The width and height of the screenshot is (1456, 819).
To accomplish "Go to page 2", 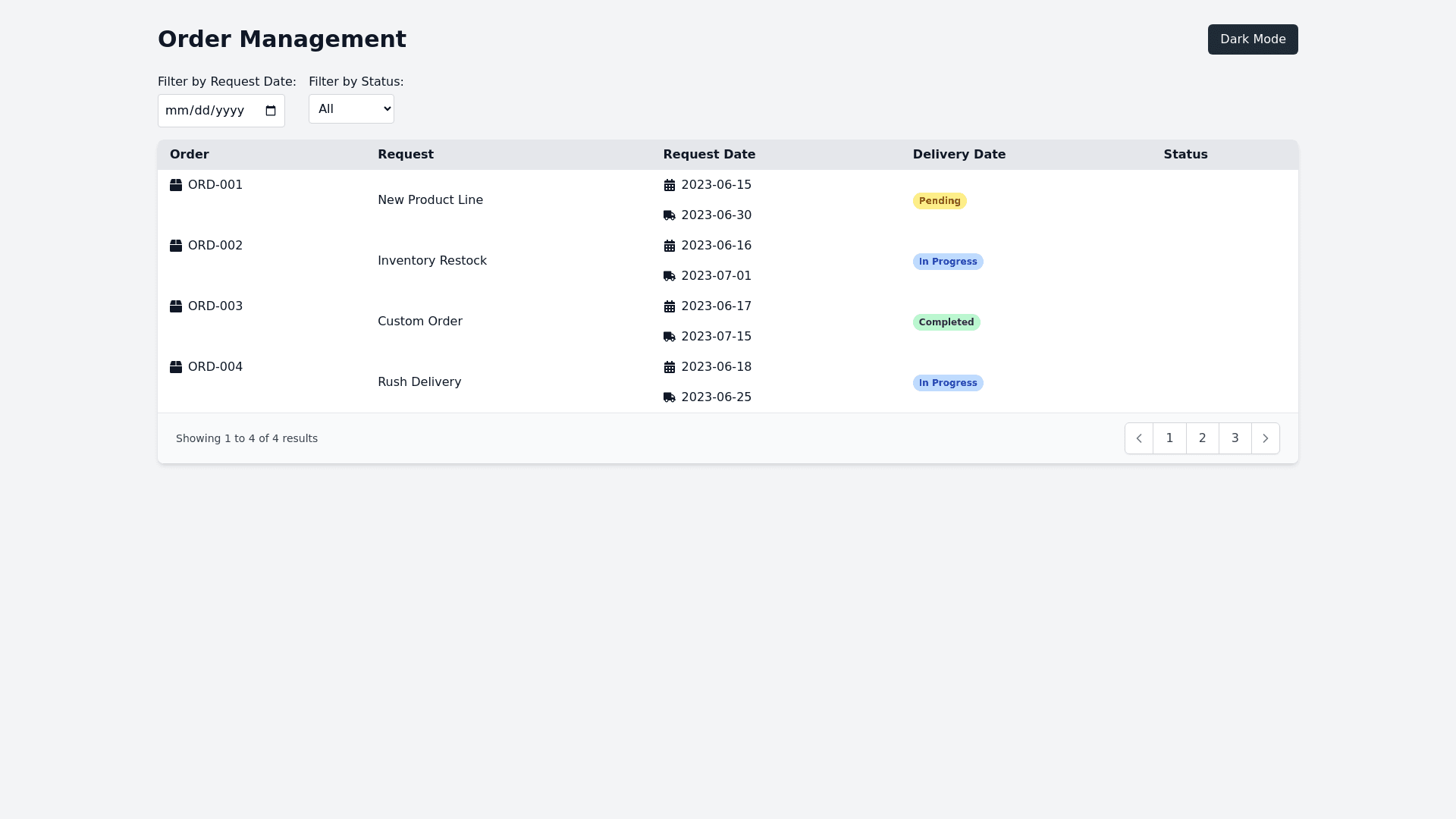I will pyautogui.click(x=1202, y=438).
